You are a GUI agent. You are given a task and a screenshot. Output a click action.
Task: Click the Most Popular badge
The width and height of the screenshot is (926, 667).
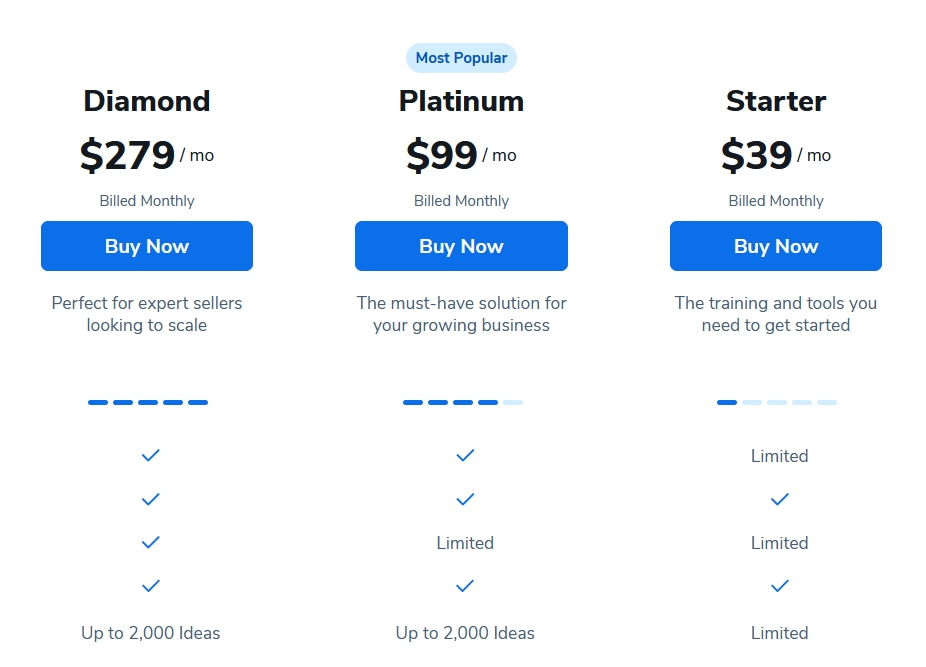(x=461, y=58)
